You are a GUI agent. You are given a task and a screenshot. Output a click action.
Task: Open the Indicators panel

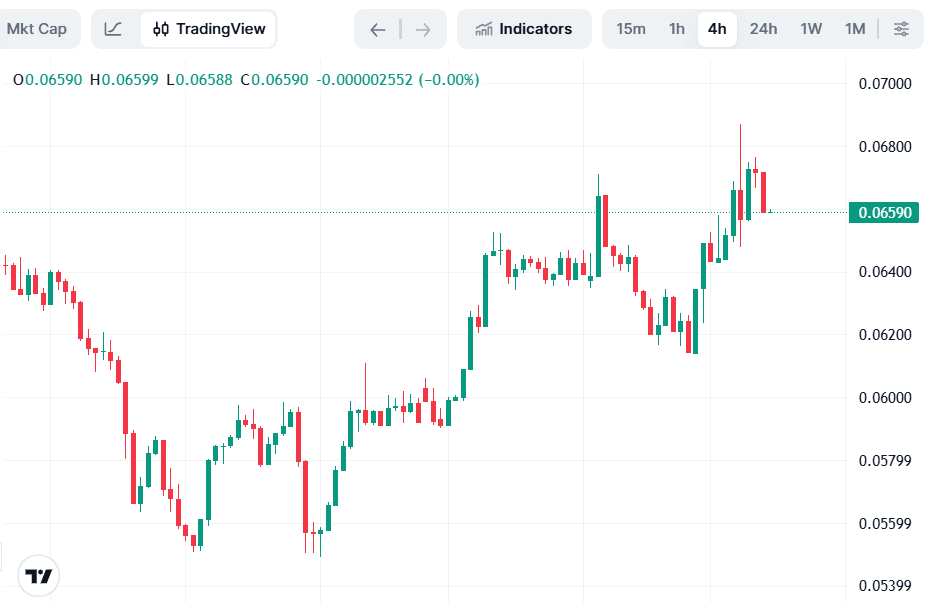point(523,29)
